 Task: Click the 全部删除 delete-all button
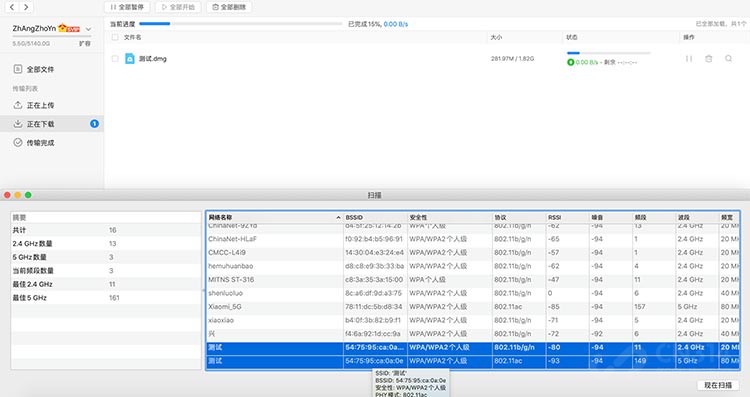pos(230,7)
